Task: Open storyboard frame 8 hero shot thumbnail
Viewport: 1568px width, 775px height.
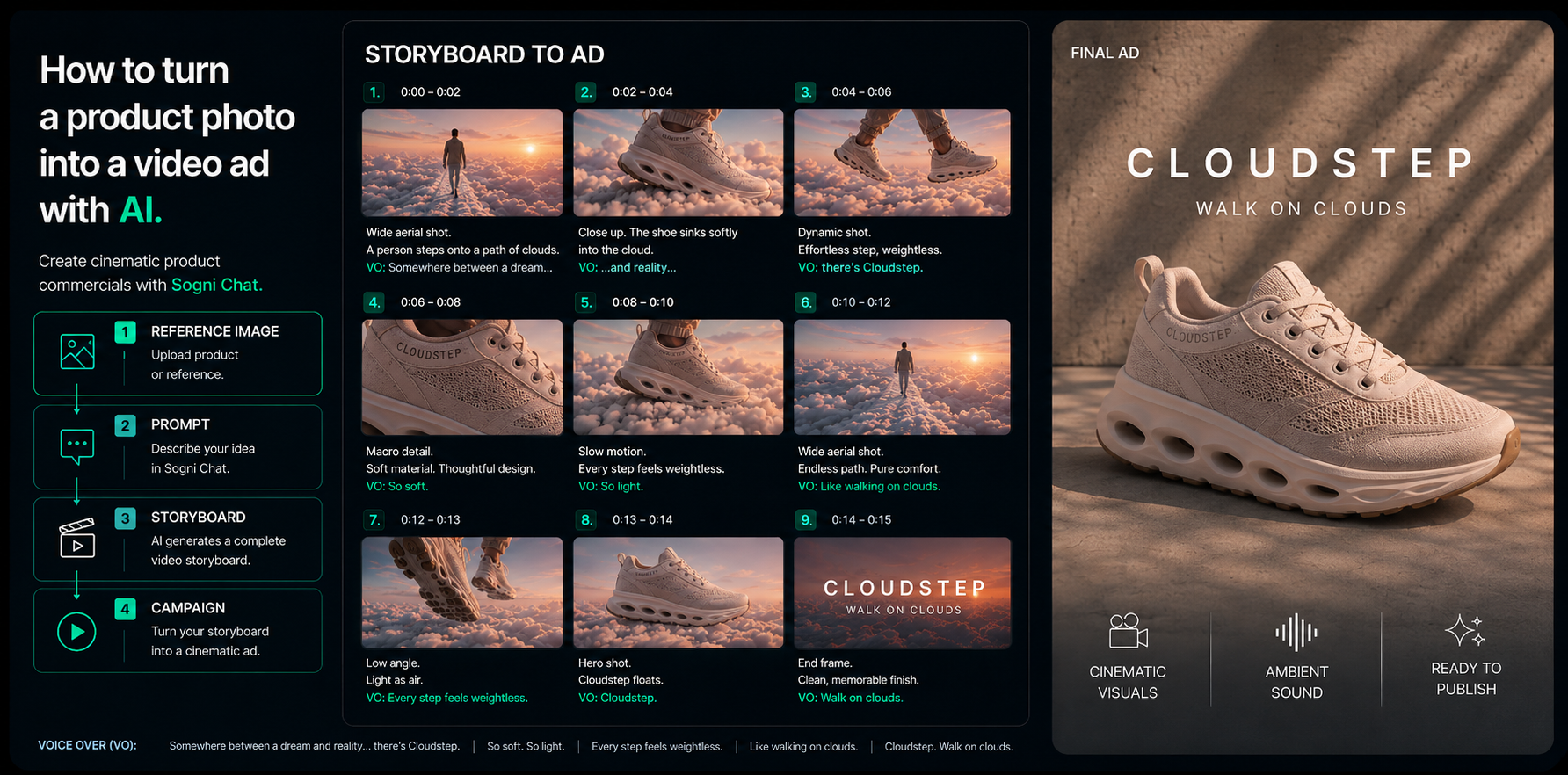Action: pyautogui.click(x=678, y=592)
